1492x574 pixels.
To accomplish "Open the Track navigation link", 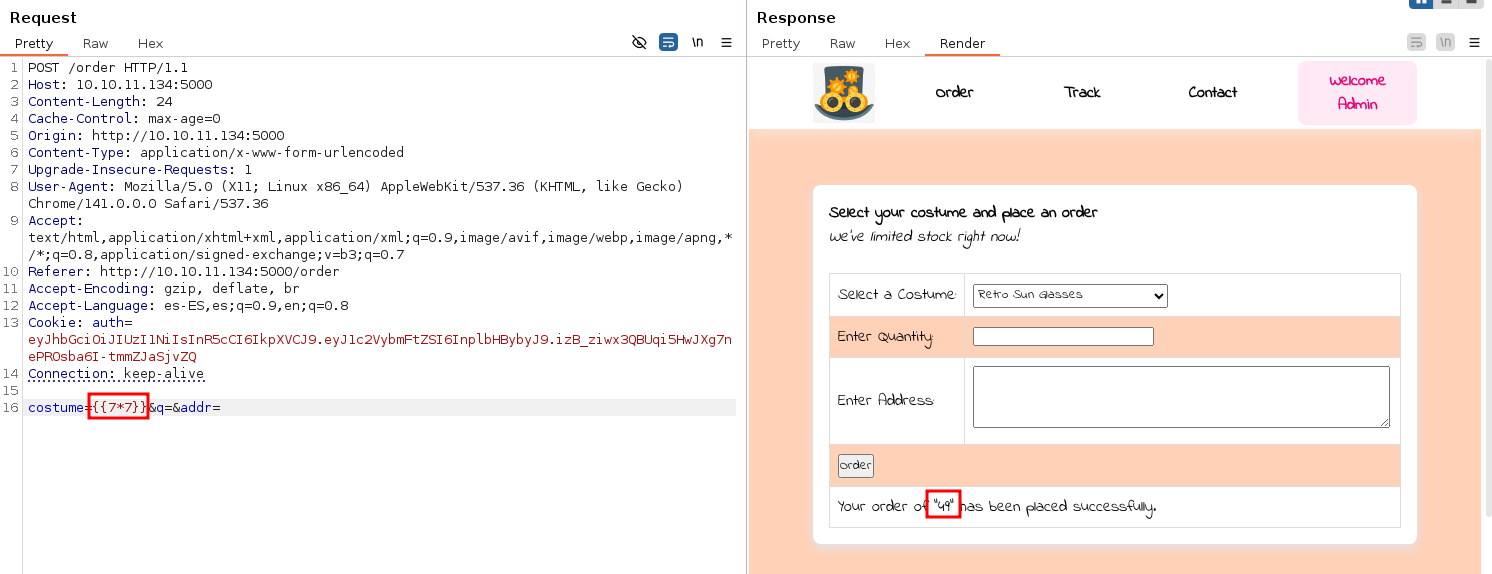I will (x=1082, y=92).
